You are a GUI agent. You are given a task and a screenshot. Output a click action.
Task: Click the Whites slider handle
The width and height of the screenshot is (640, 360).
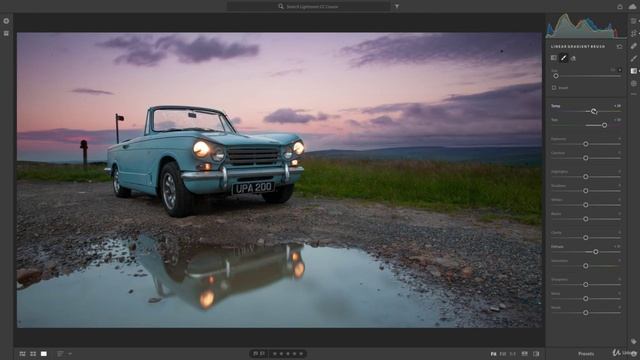(x=586, y=205)
